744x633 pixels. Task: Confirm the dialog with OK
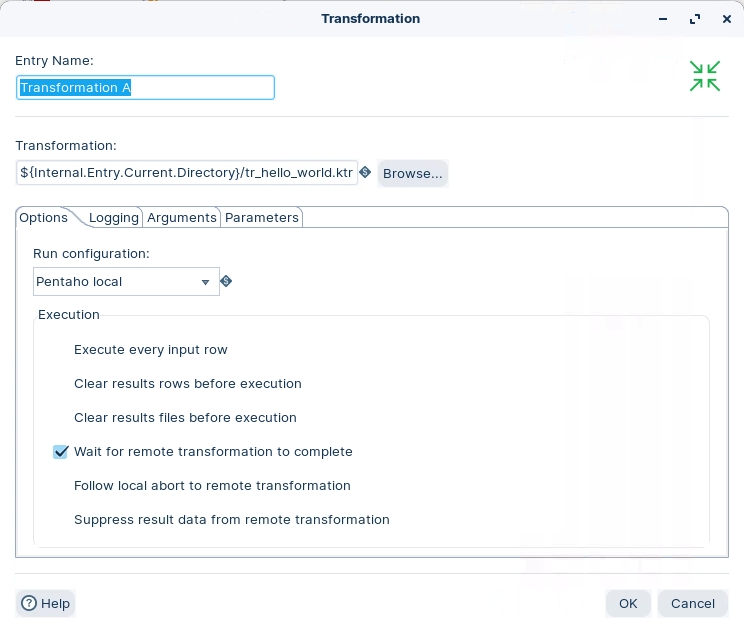pyautogui.click(x=628, y=603)
